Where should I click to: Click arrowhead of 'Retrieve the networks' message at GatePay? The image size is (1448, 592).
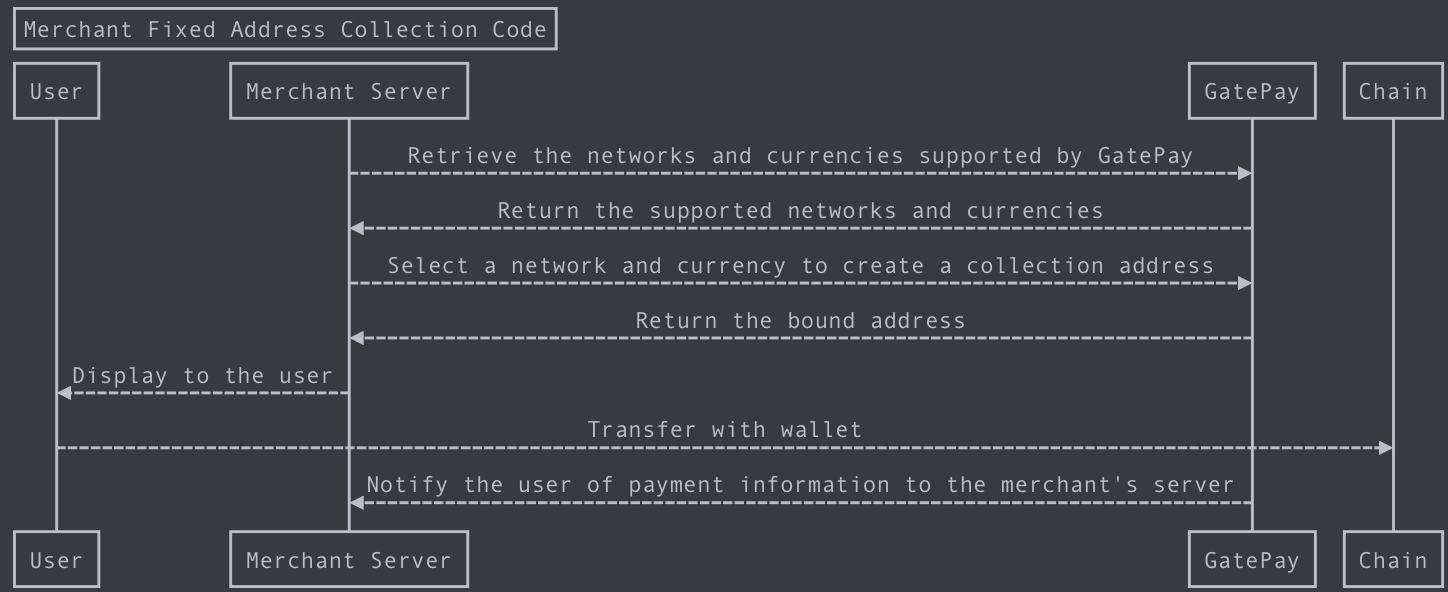(1245, 173)
